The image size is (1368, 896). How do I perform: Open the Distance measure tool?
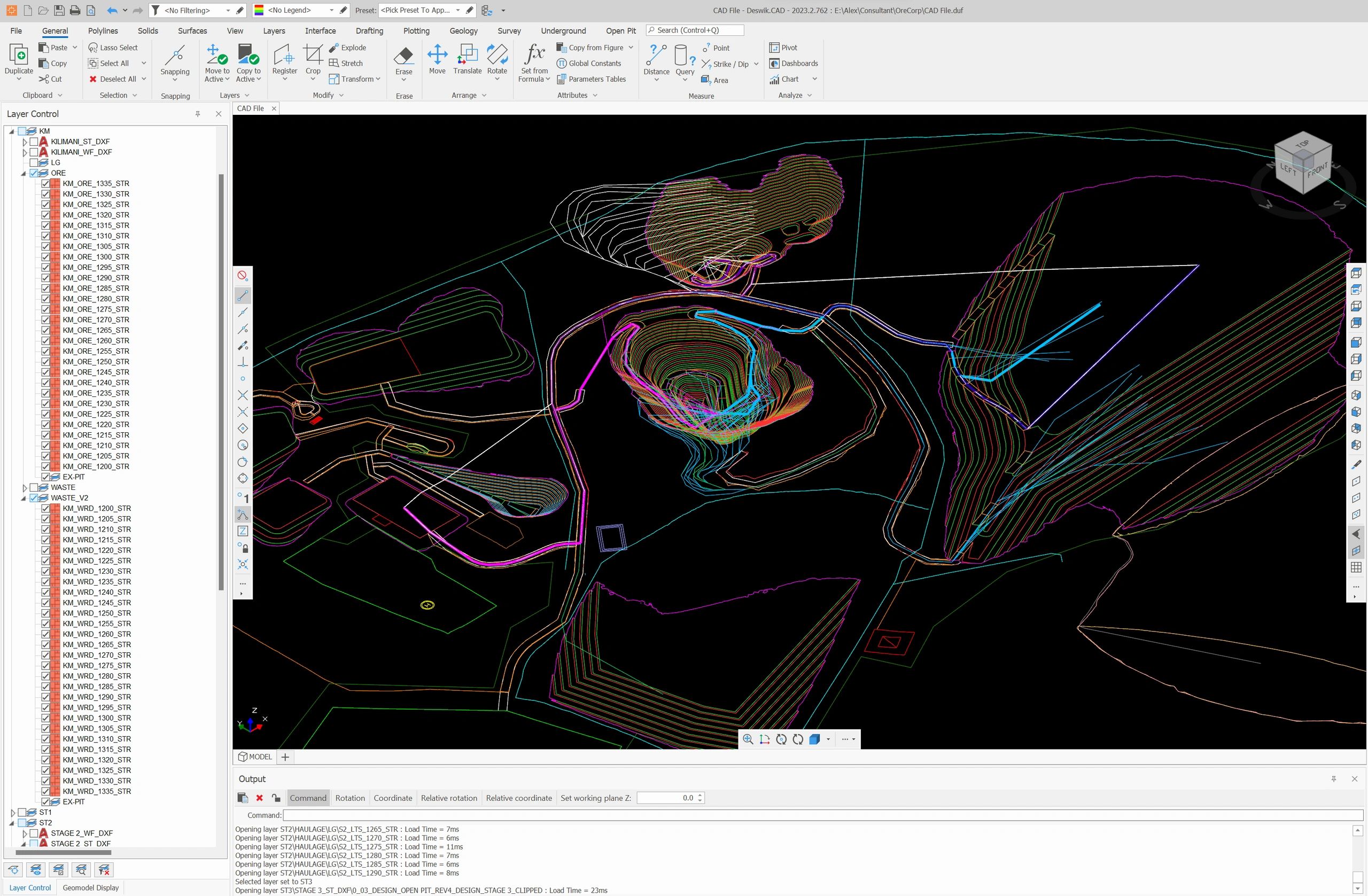coord(656,56)
